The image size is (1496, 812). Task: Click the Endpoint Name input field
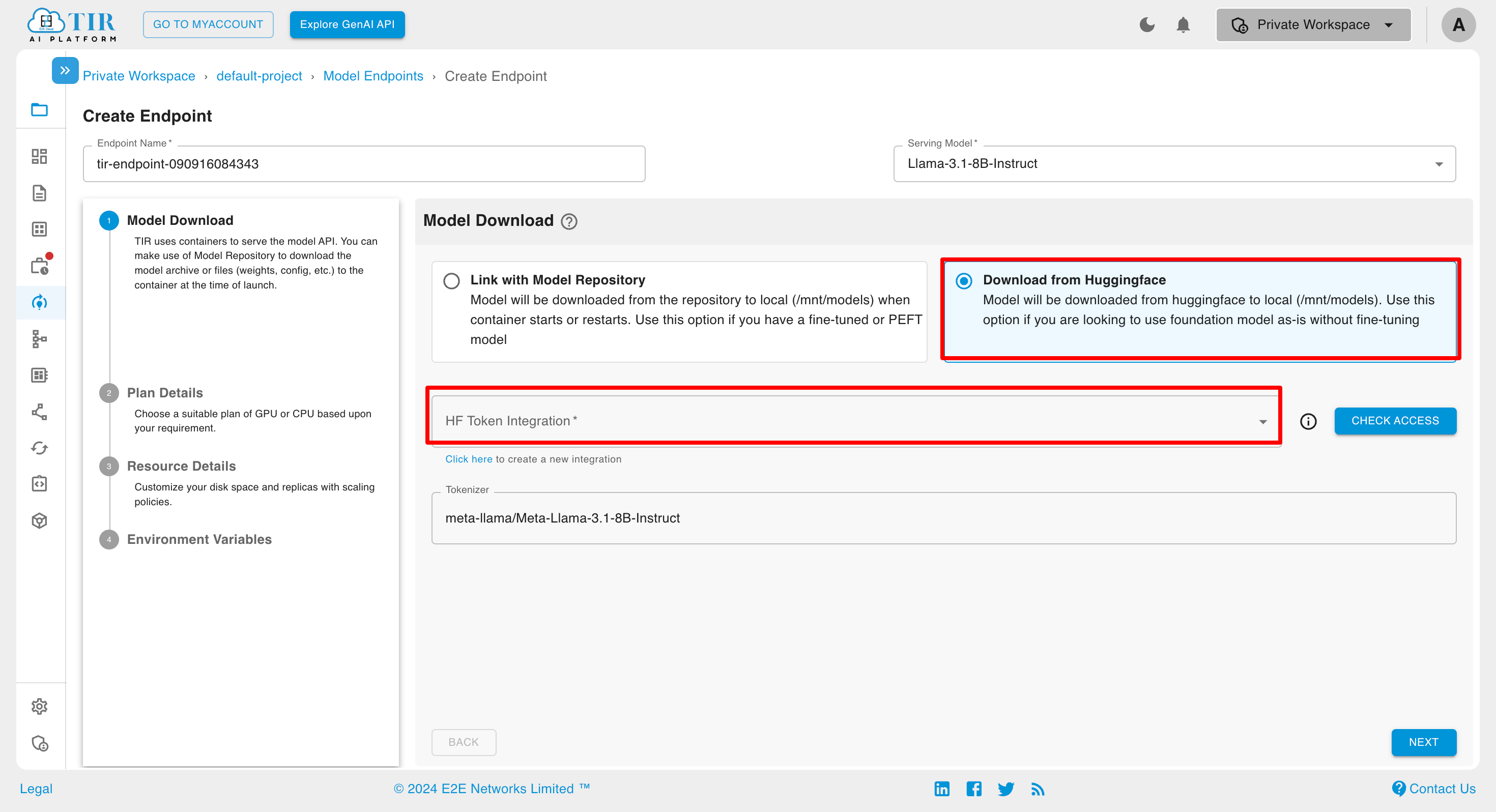coord(364,163)
